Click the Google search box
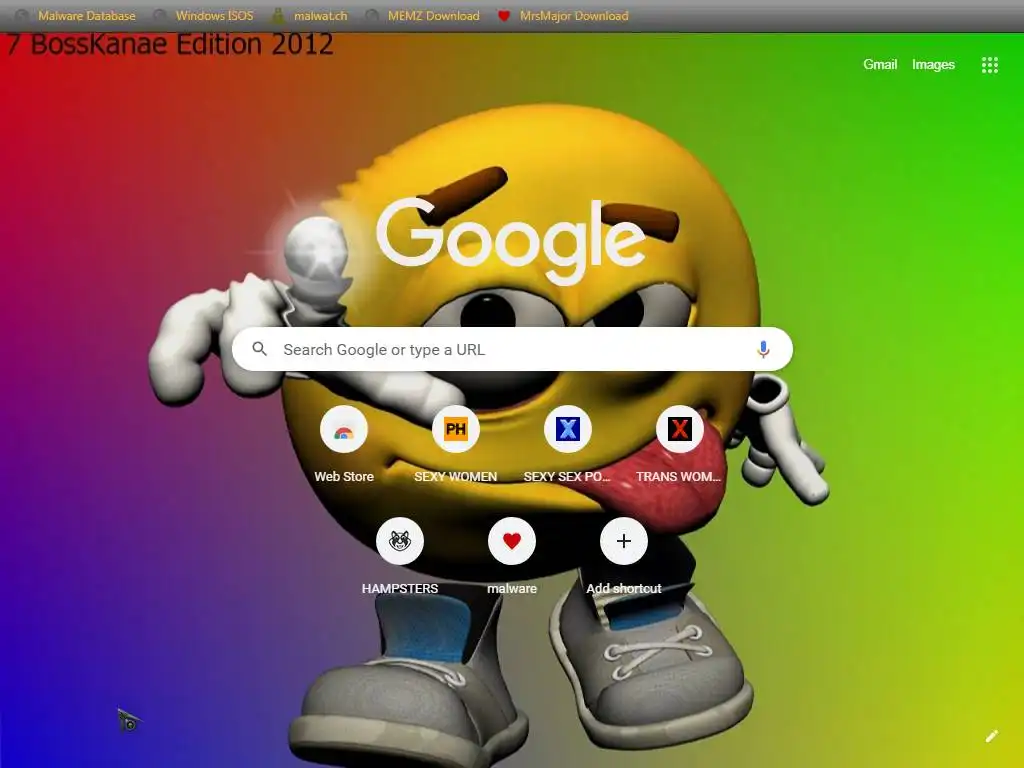 click(512, 349)
